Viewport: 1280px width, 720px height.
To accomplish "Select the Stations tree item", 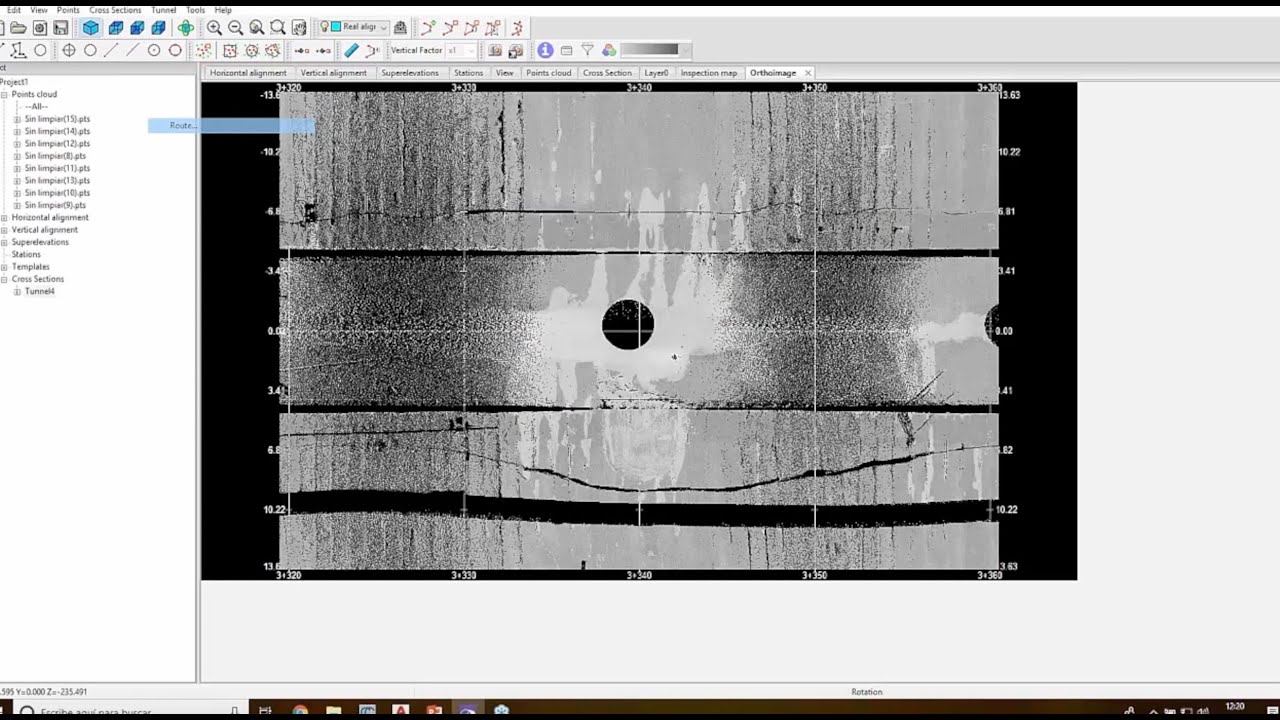I will 26,255.
